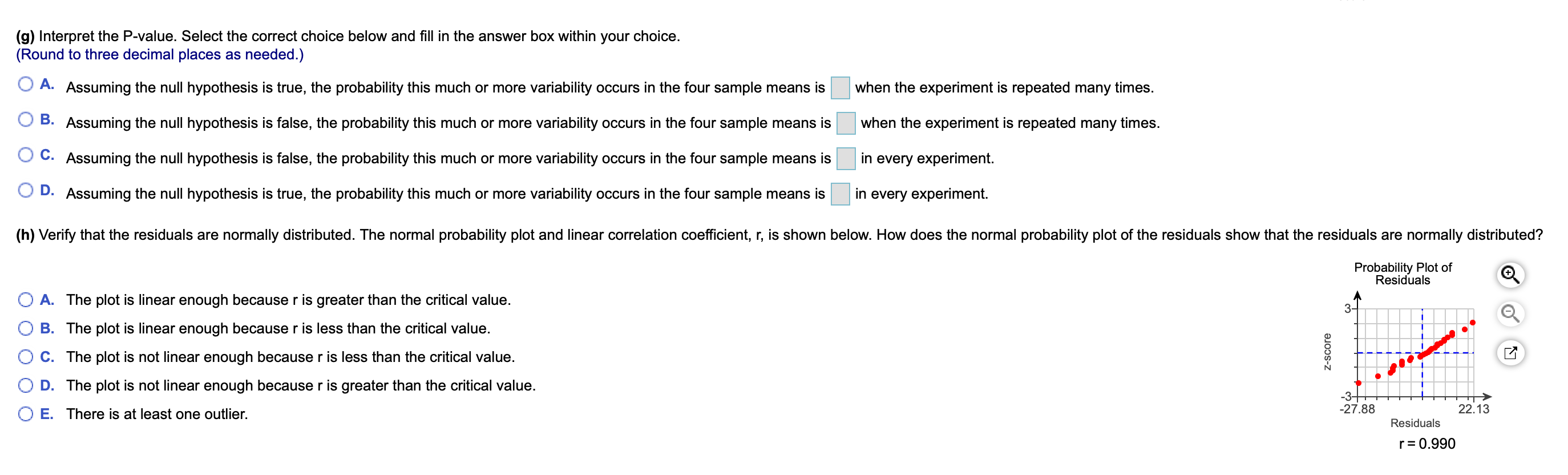The width and height of the screenshot is (1568, 475).
Task: Select radio option B in part (g)
Action: point(26,120)
